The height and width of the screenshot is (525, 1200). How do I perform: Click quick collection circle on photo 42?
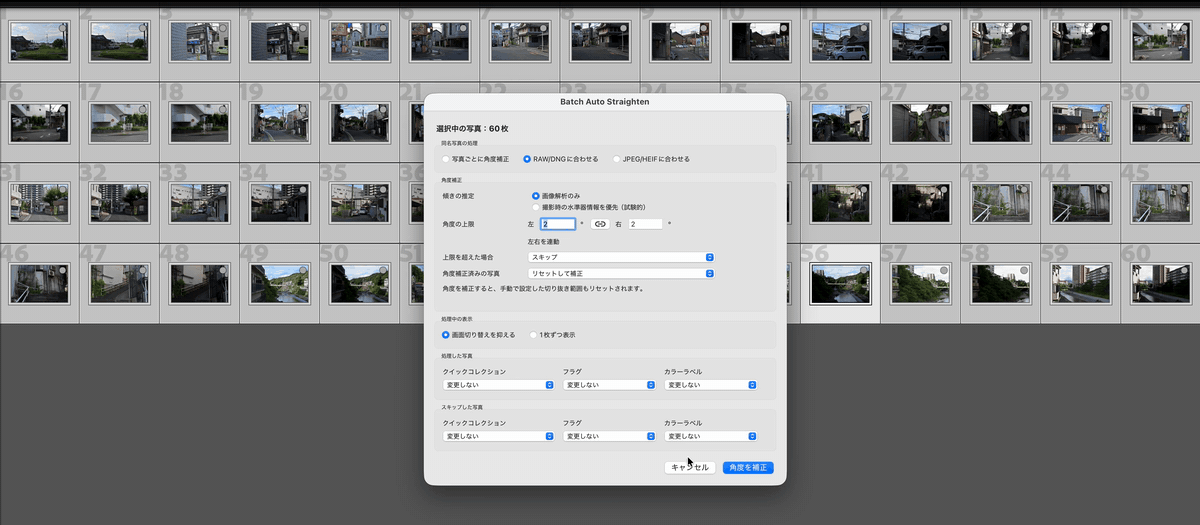(x=943, y=190)
